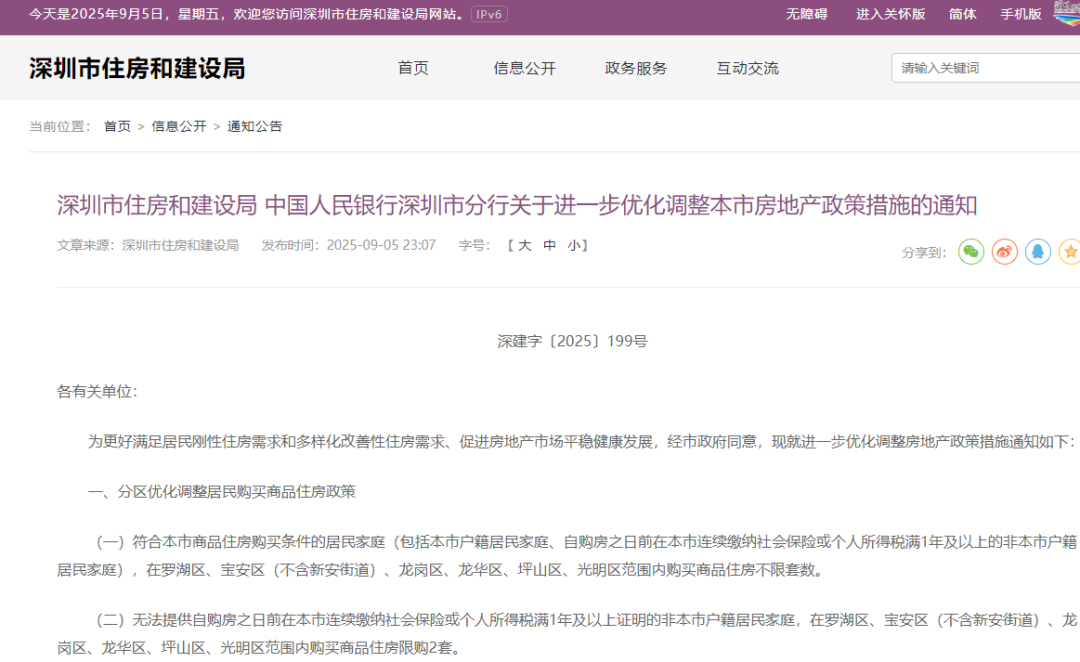Set font size to 大

pos(525,245)
